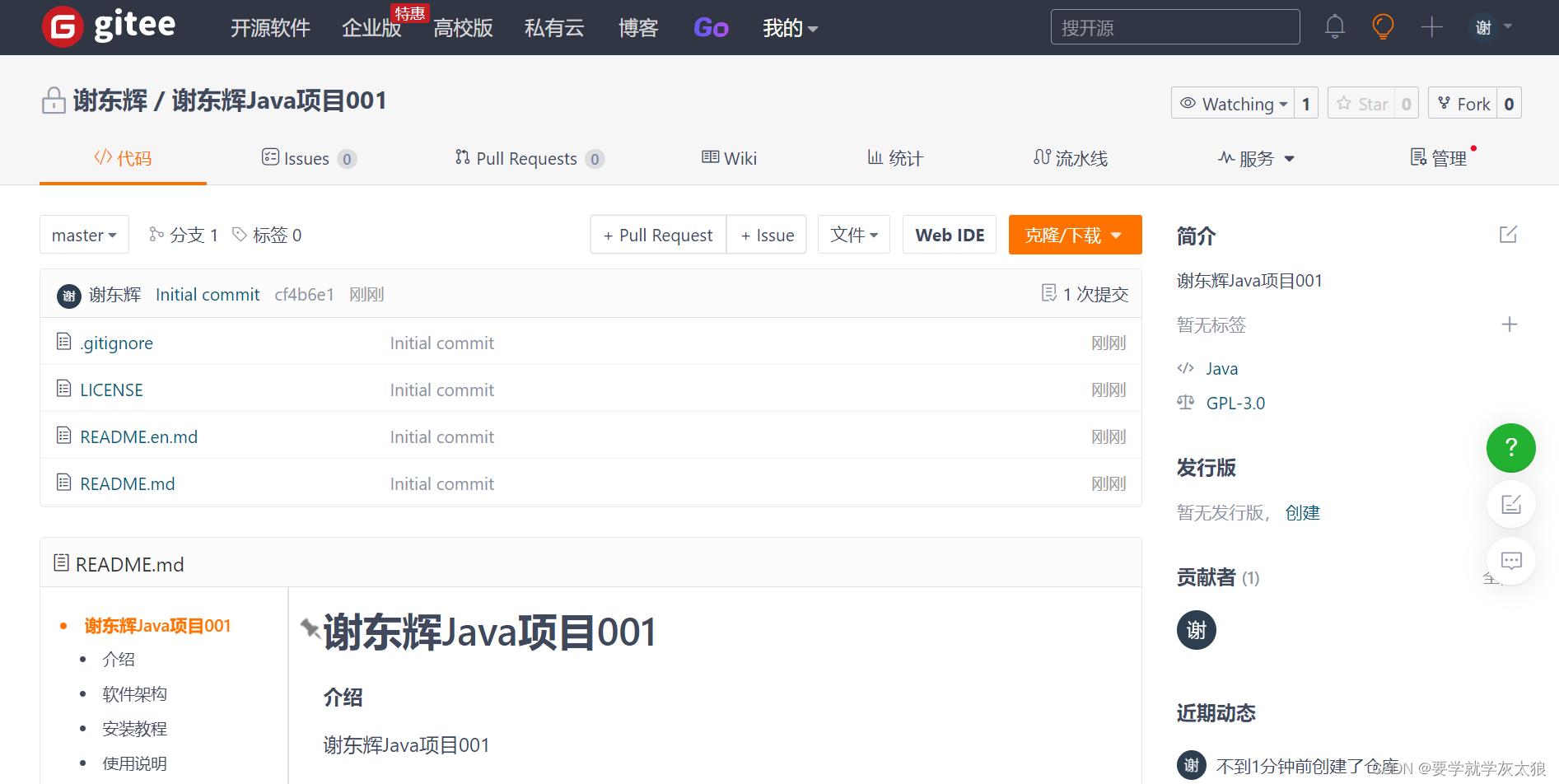
Task: Open the 我的 dropdown in the navbar
Action: tap(790, 28)
